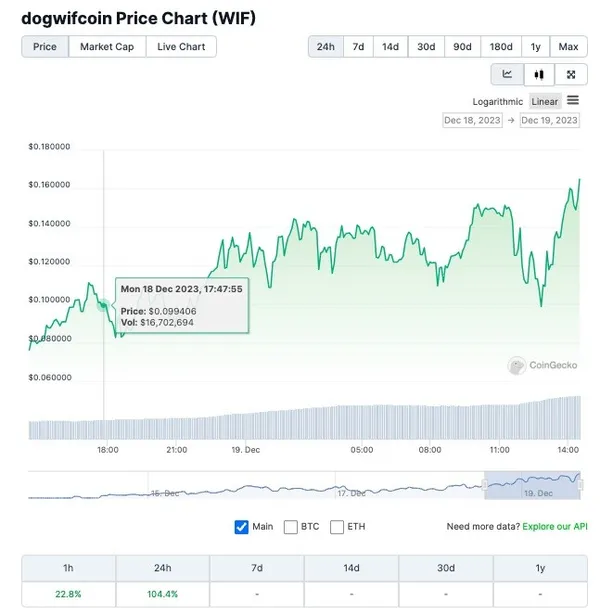Viewport: 600px width, 615px height.
Task: Select the 7d time range
Action: point(358,47)
